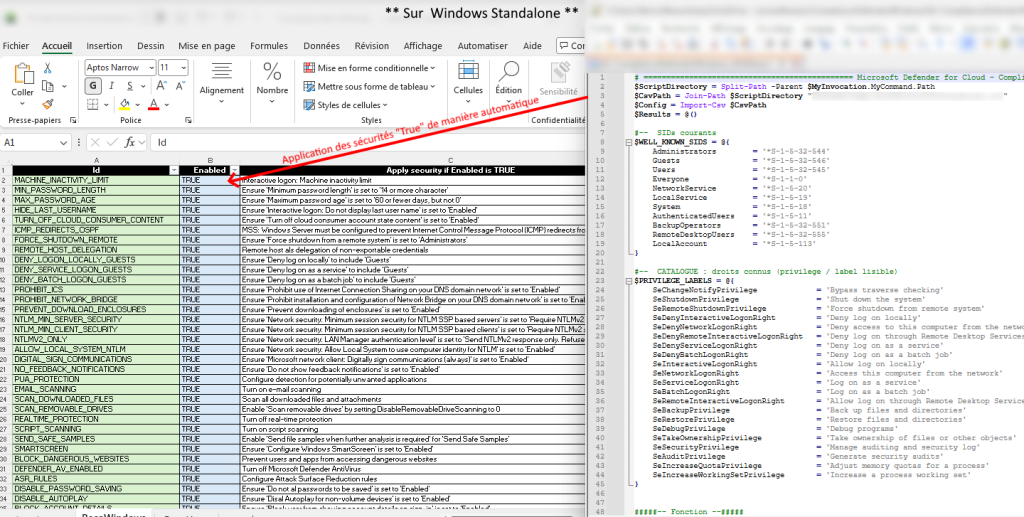The width and height of the screenshot is (1024, 517).
Task: Click the Mise en forme conditionnelle icon
Action: tap(309, 68)
